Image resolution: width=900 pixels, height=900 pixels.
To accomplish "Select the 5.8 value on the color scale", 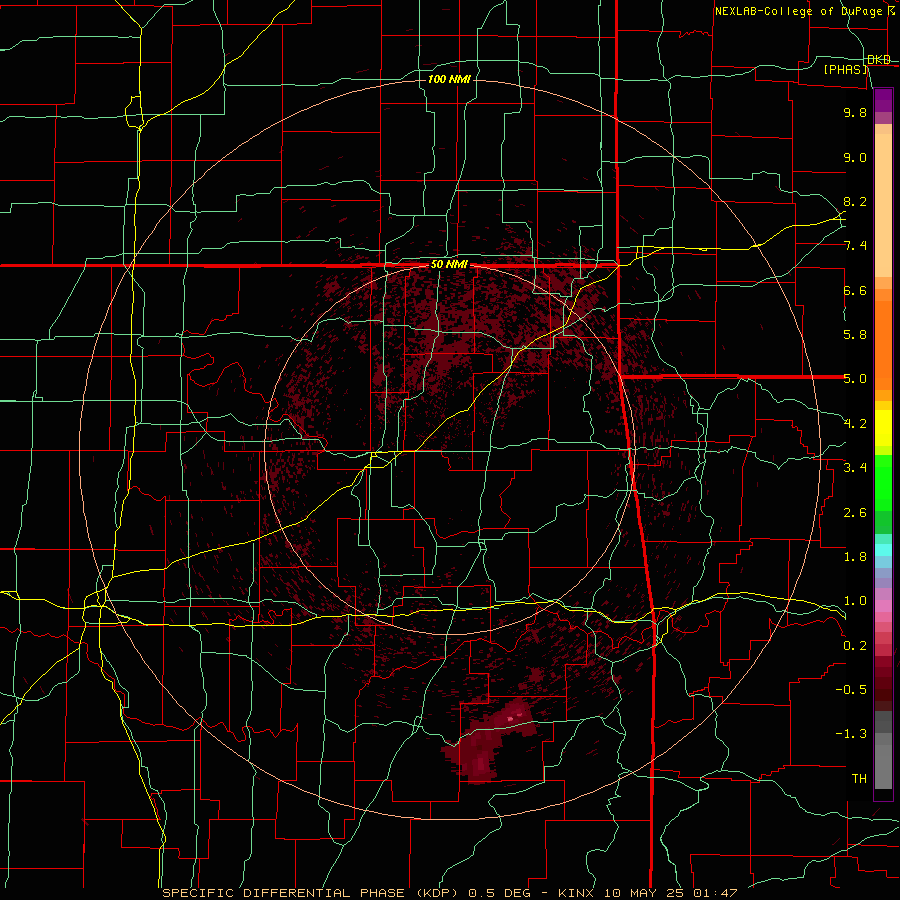I will (855, 335).
